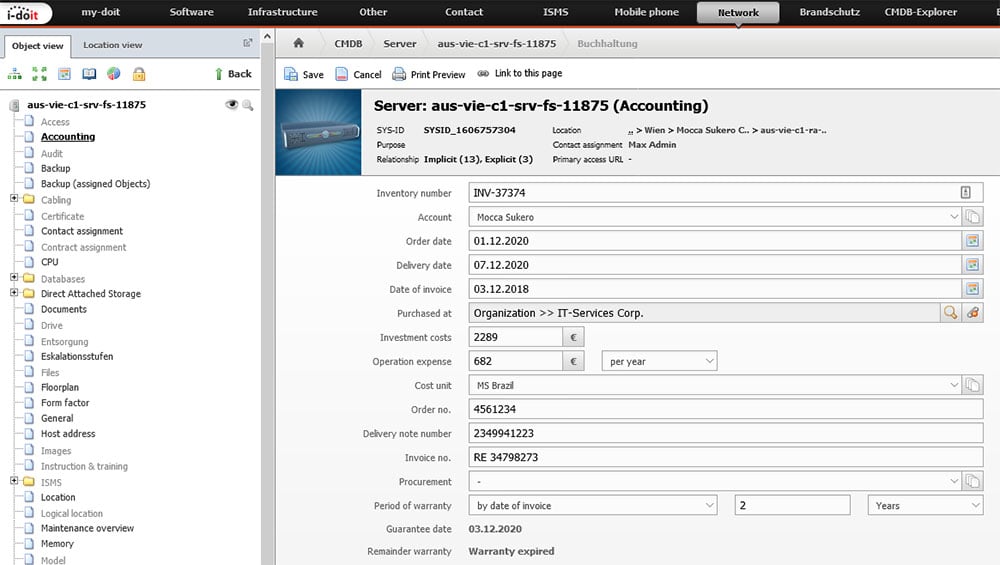Click the magnifier icon in Purchased at
The width and height of the screenshot is (1000, 565).
click(x=950, y=313)
